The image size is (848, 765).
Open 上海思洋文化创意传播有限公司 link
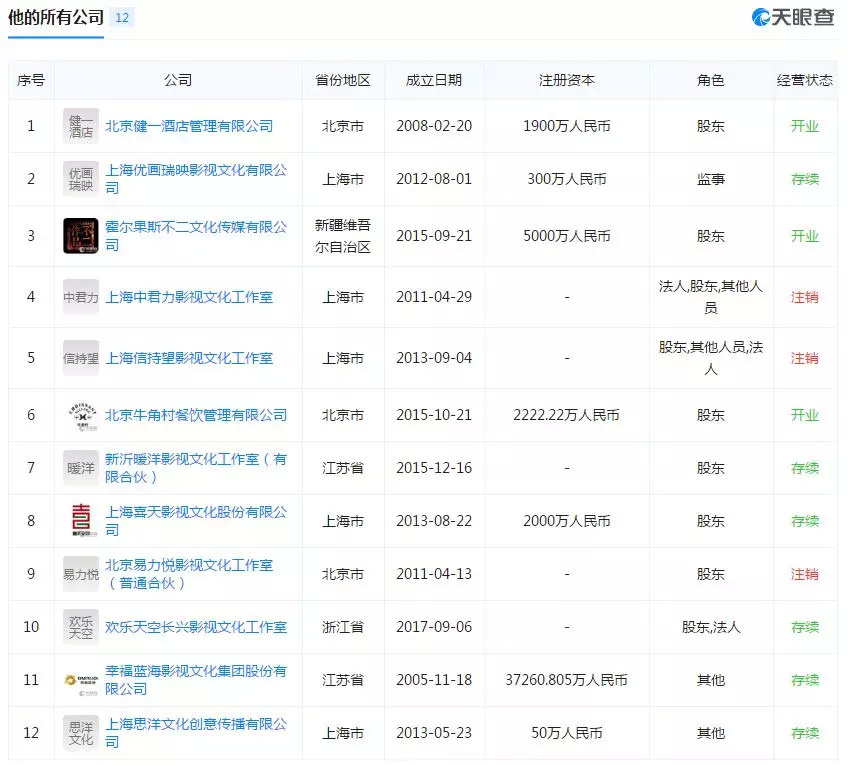click(x=196, y=733)
